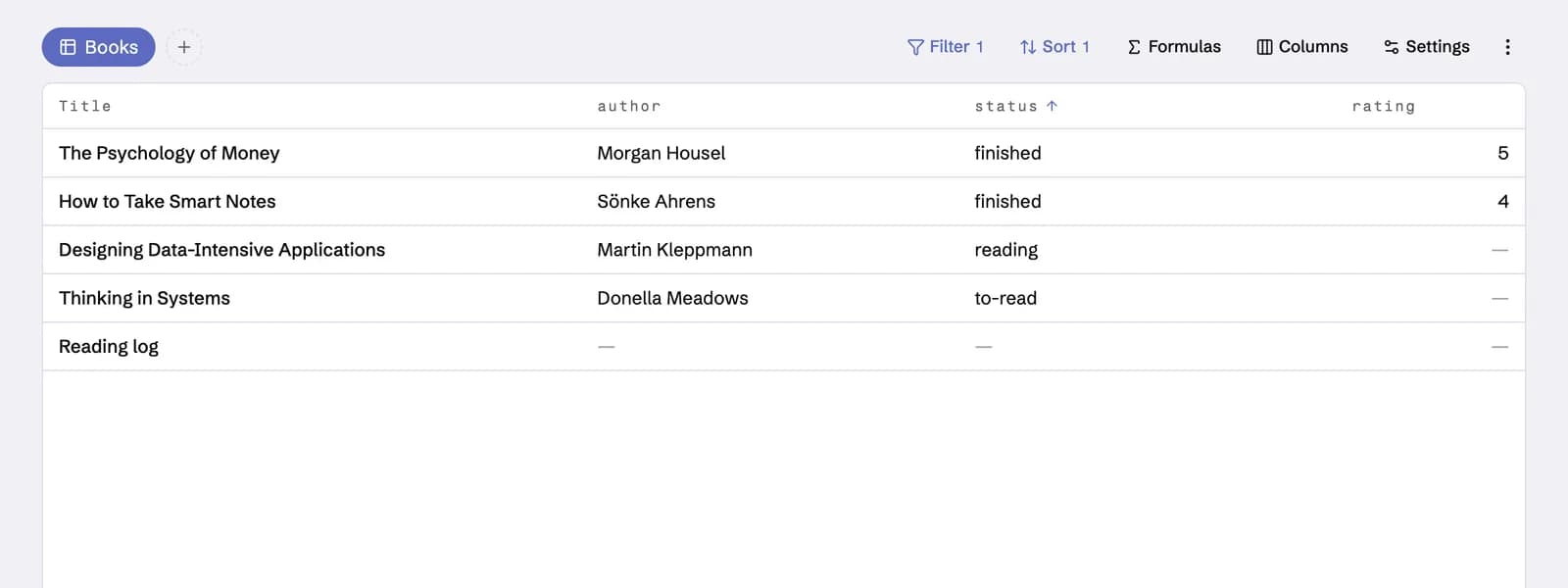This screenshot has width=1568, height=588.
Task: Click the Title column header
Action: pyautogui.click(x=85, y=106)
